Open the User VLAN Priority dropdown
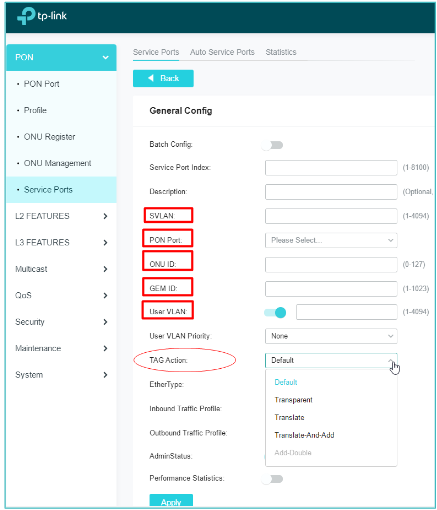Viewport: 437px width, 510px height. coord(331,336)
